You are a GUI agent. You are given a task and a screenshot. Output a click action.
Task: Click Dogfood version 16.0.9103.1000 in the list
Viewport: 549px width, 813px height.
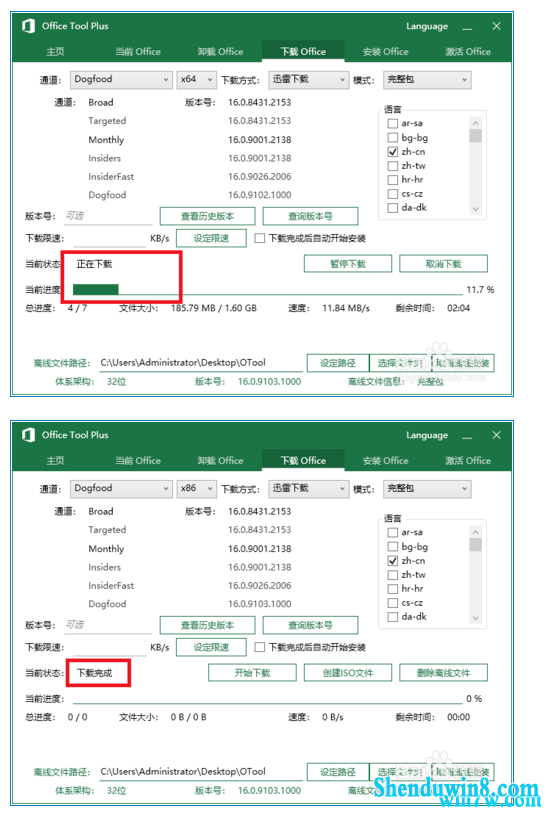(259, 604)
